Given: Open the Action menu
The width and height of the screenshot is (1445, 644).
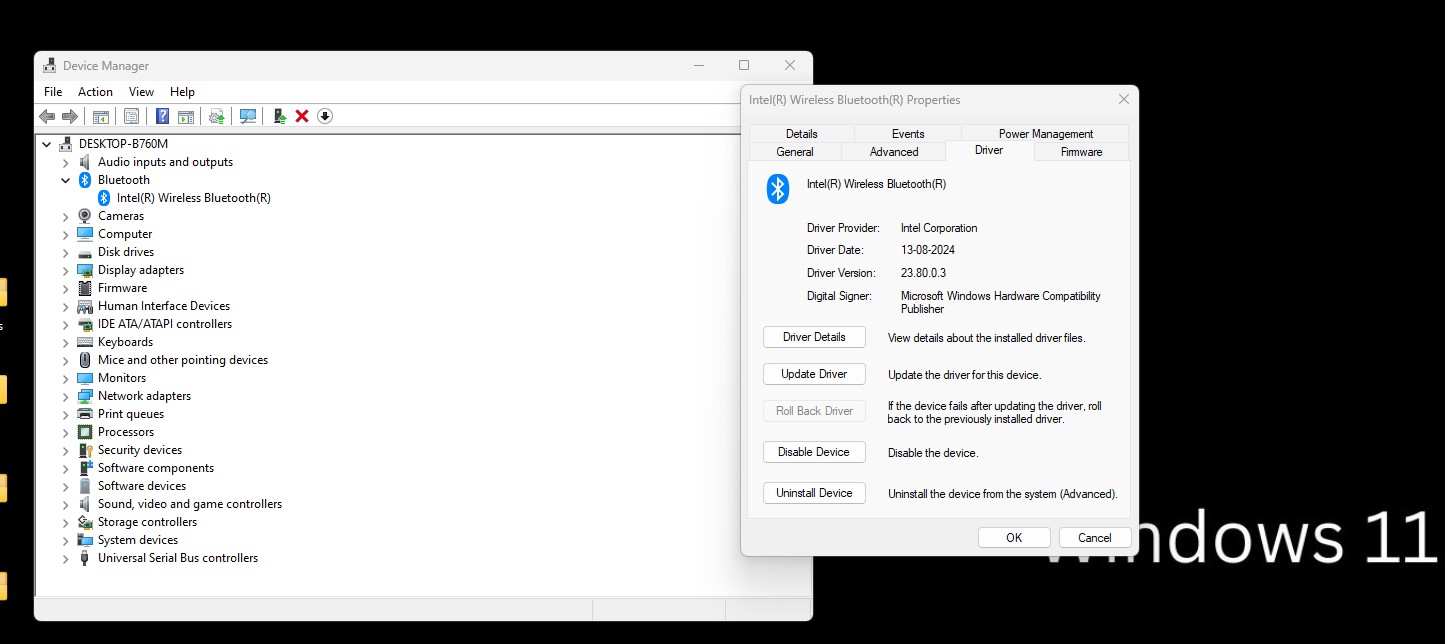Looking at the screenshot, I should (95, 92).
